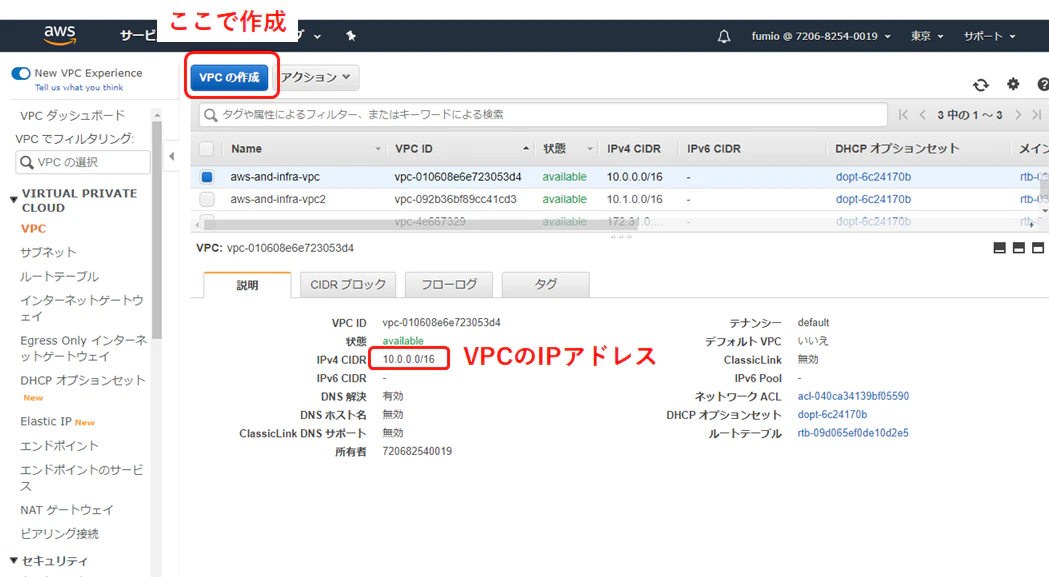Check aws-and-infra-vpc2 row checkbox
The height and width of the screenshot is (577, 1049).
pos(207,199)
